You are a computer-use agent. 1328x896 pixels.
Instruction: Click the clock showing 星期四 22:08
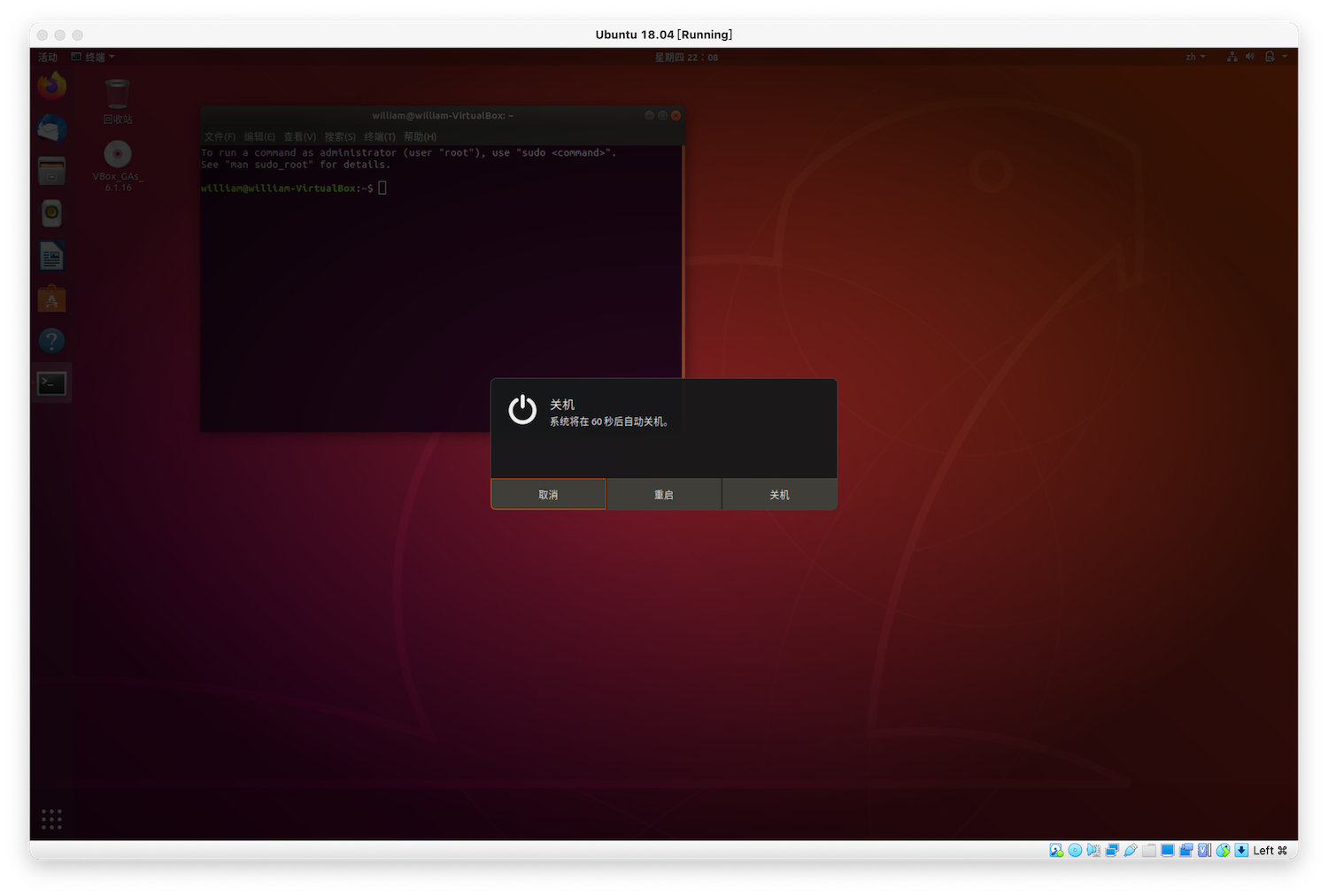(x=686, y=57)
